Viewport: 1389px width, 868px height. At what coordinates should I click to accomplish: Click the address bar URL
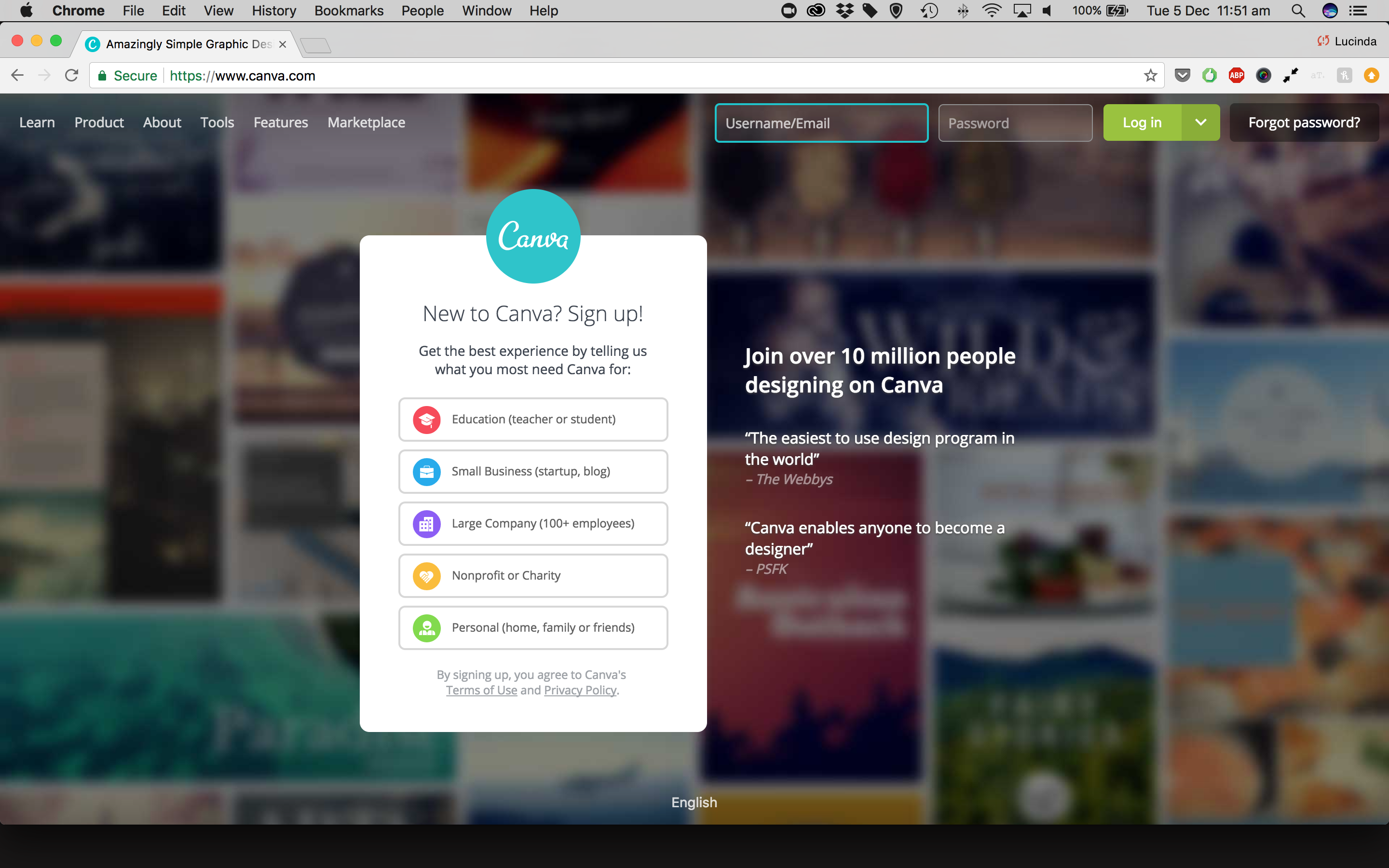pos(242,76)
